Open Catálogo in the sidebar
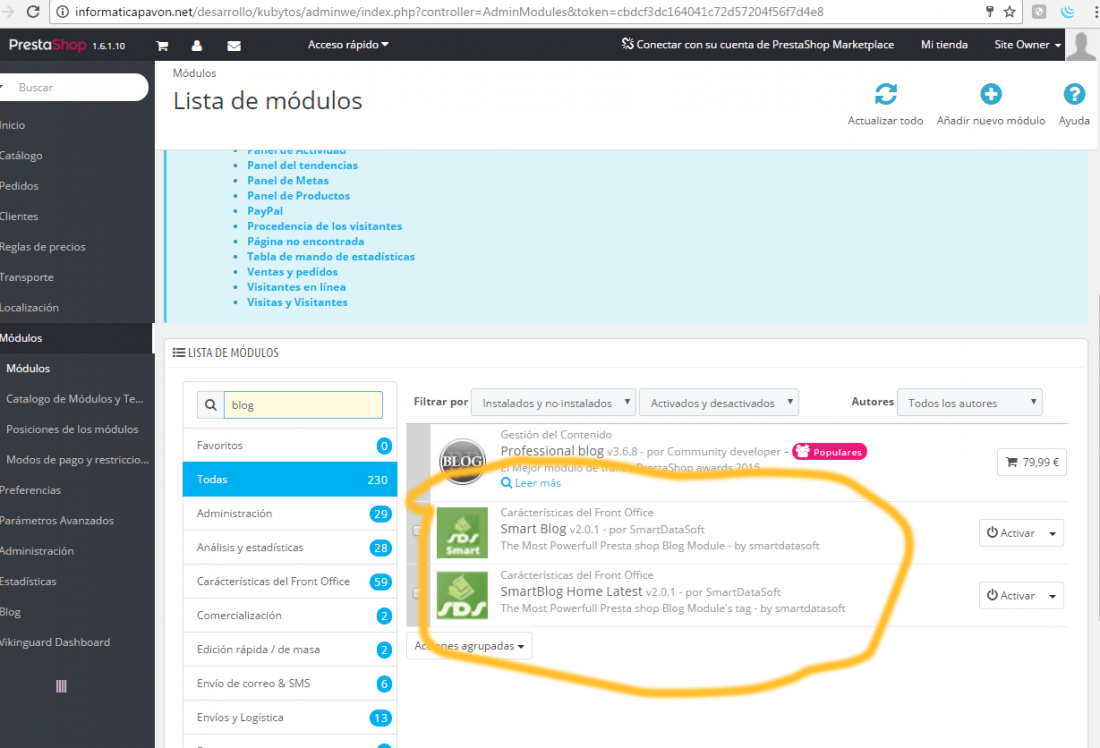 [21, 155]
